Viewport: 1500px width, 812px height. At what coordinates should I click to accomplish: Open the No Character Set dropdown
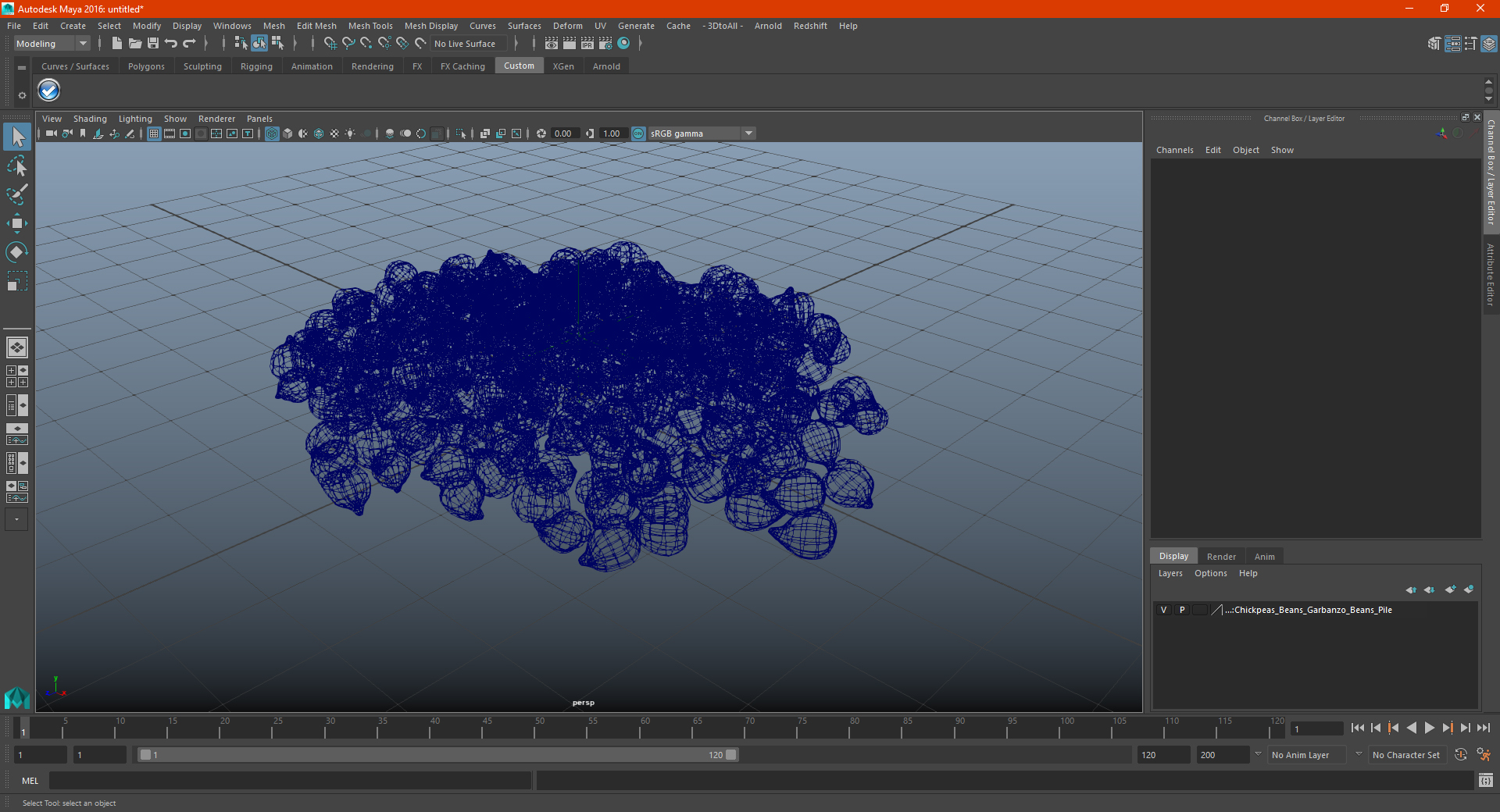click(x=1406, y=755)
